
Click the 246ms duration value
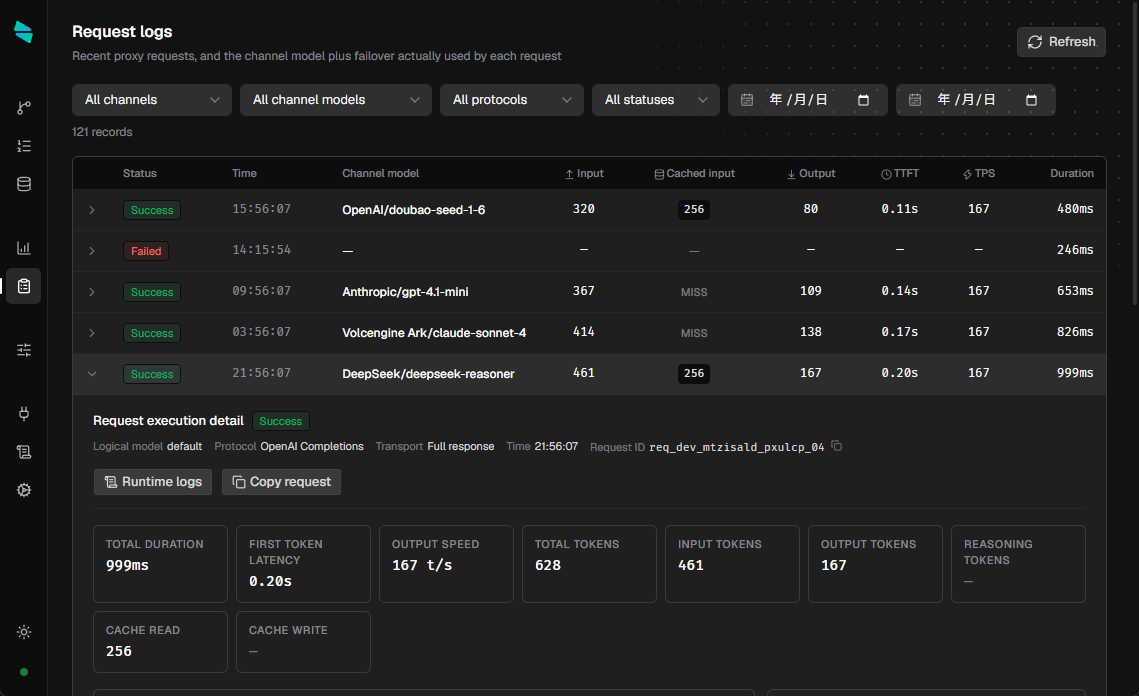point(1074,250)
